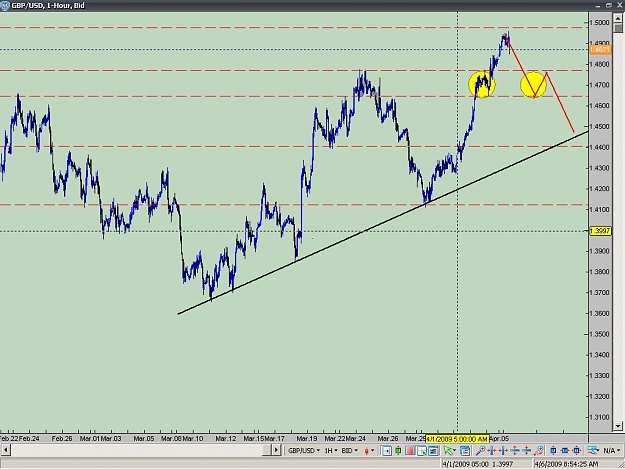Click the second horizontal scale icon

[x=503, y=451]
